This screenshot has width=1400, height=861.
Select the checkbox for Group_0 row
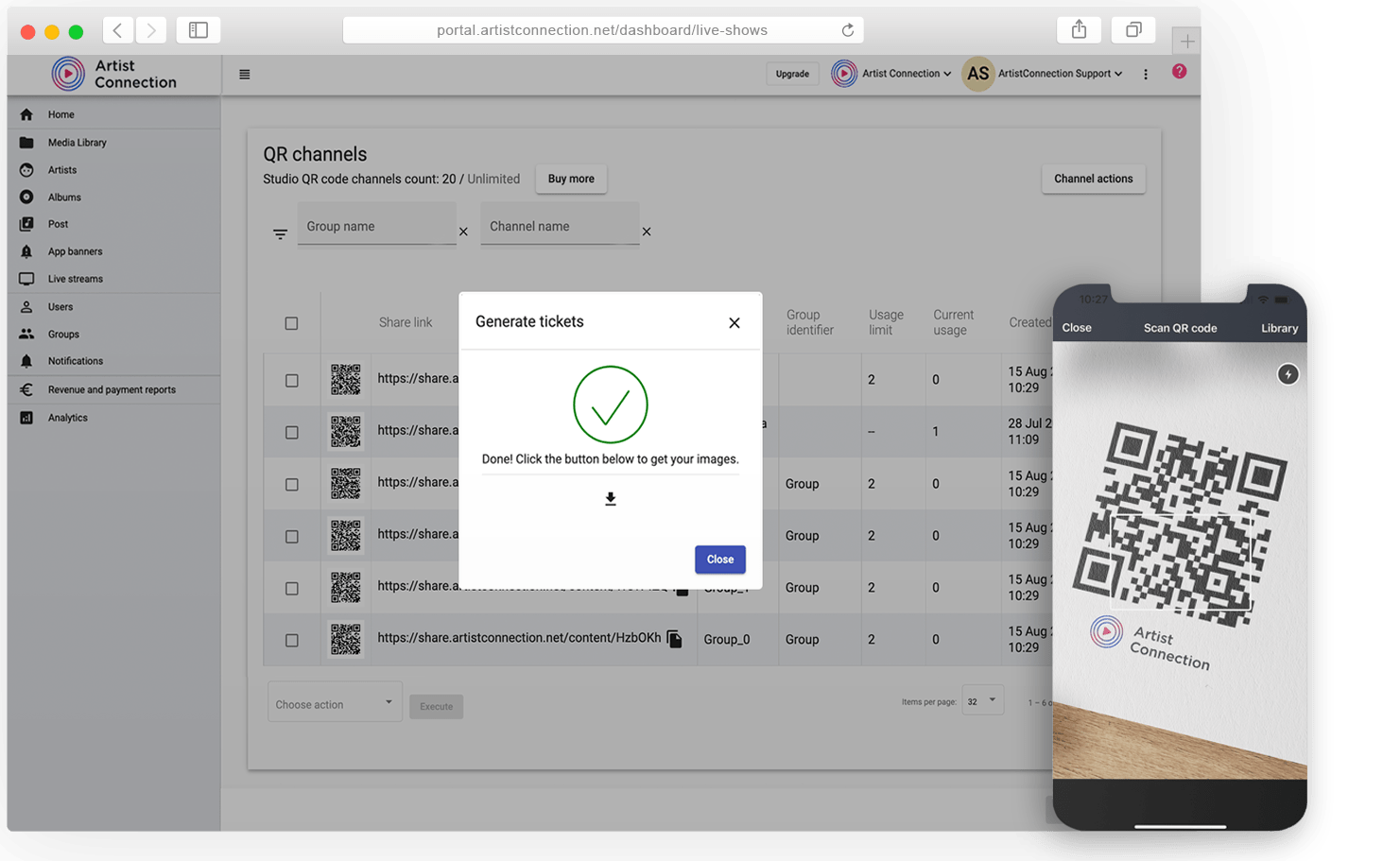click(x=291, y=640)
